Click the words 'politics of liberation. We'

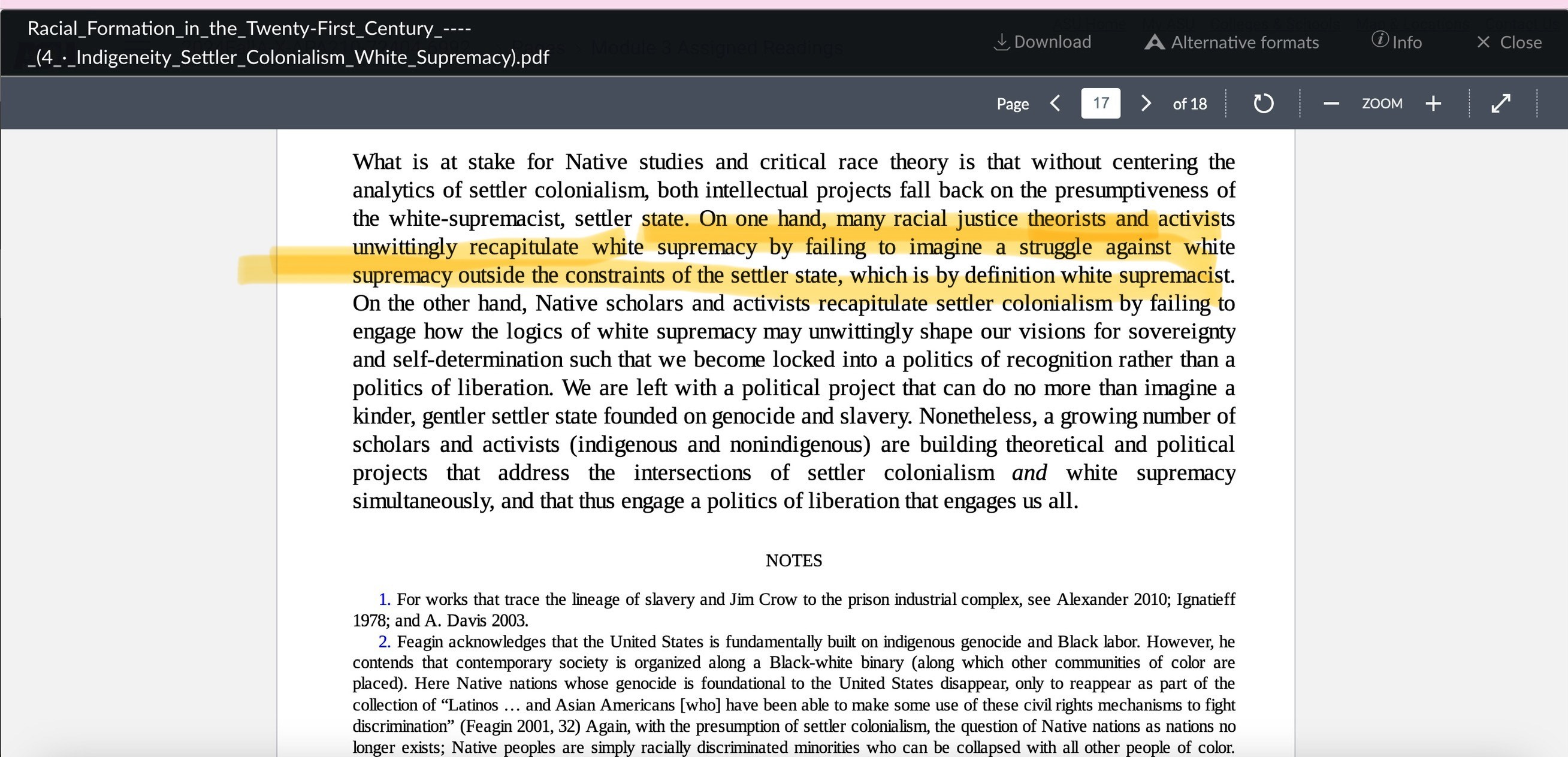(472, 387)
